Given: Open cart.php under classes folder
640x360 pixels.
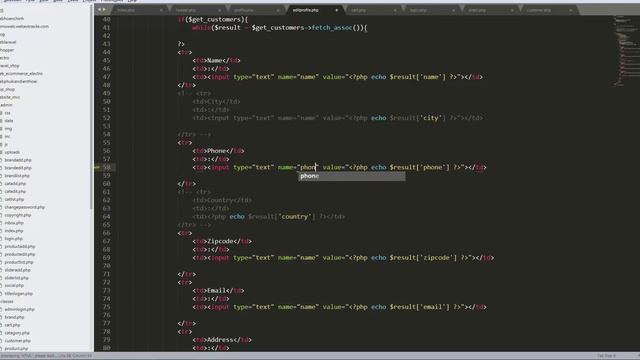Looking at the screenshot, I should [x=12, y=325].
